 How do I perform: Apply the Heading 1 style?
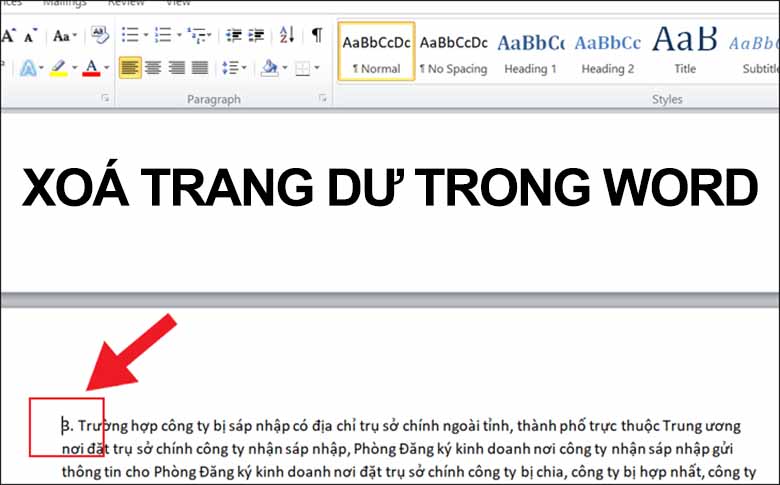tap(530, 51)
